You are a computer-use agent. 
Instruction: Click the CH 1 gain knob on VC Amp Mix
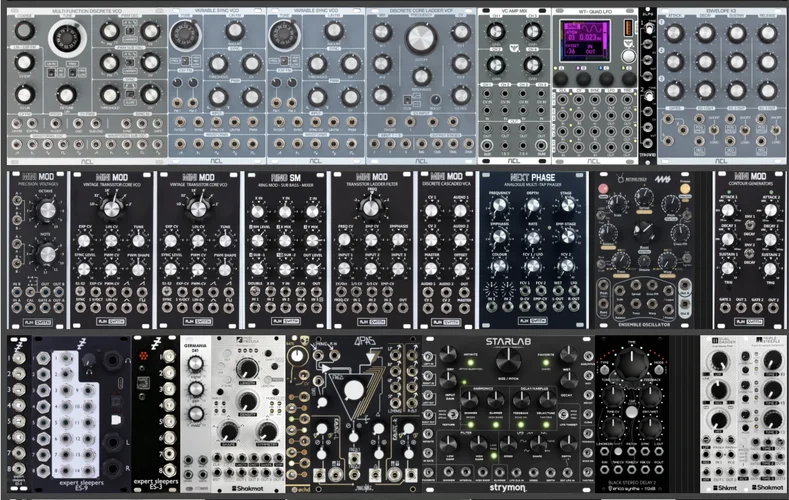496,32
